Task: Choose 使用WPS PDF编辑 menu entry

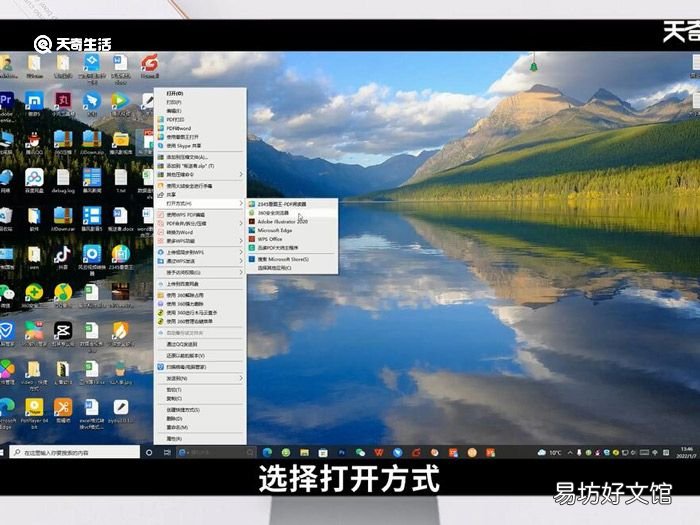Action: coord(200,215)
